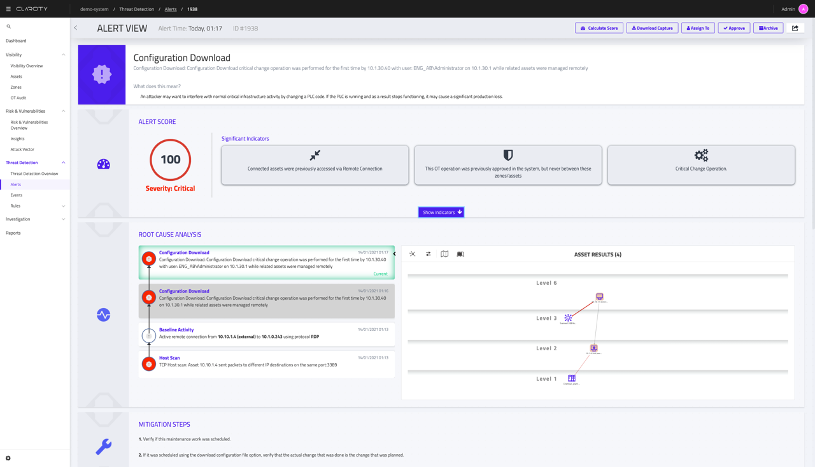Click the purple alert badge icon
816x468 pixels.
pyautogui.click(x=101, y=74)
